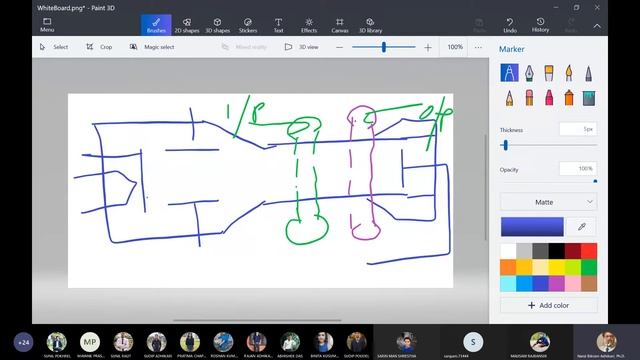Open the 2D shapes tab
Image resolution: width=640 pixels, height=360 pixels.
(187, 25)
